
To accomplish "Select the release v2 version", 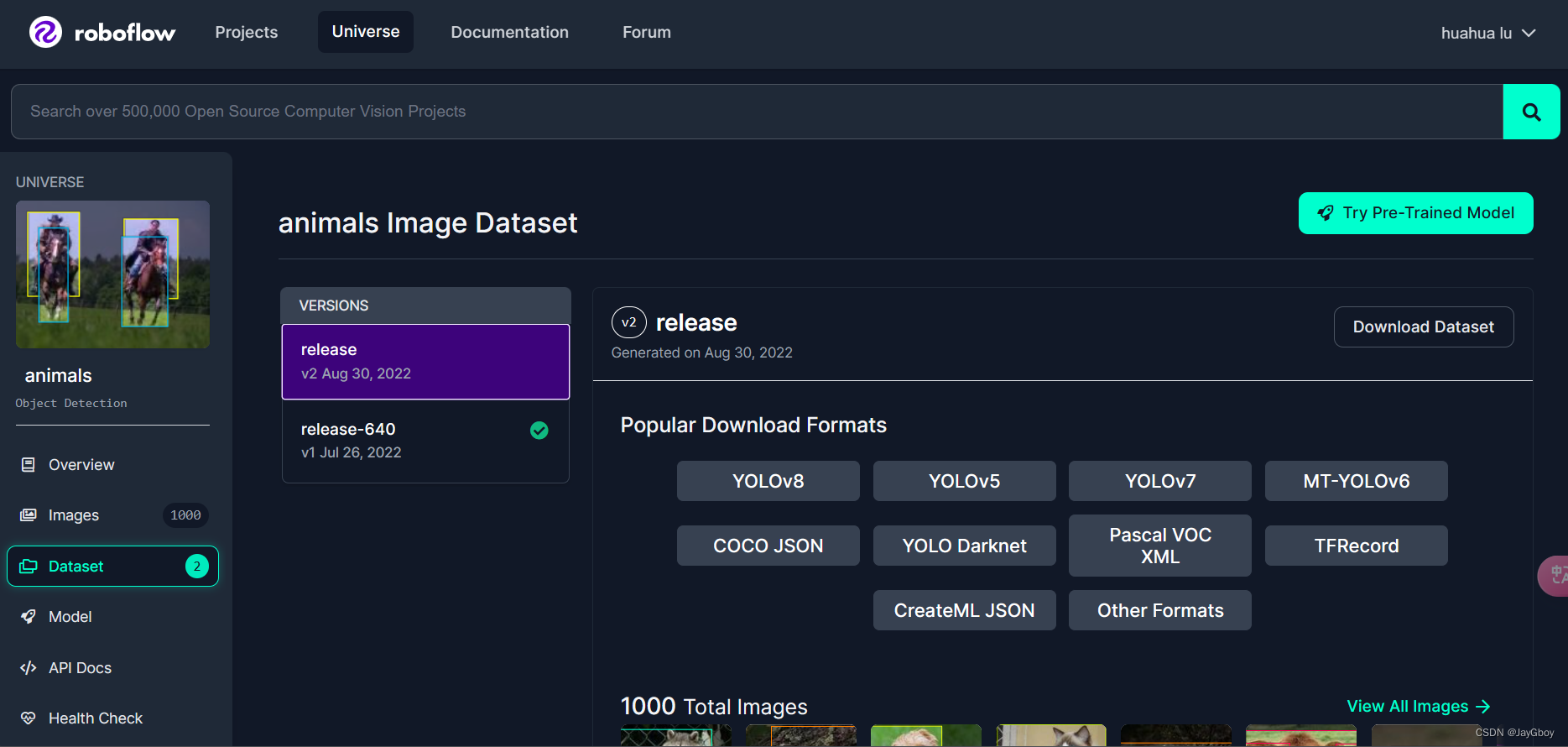I will click(x=425, y=362).
